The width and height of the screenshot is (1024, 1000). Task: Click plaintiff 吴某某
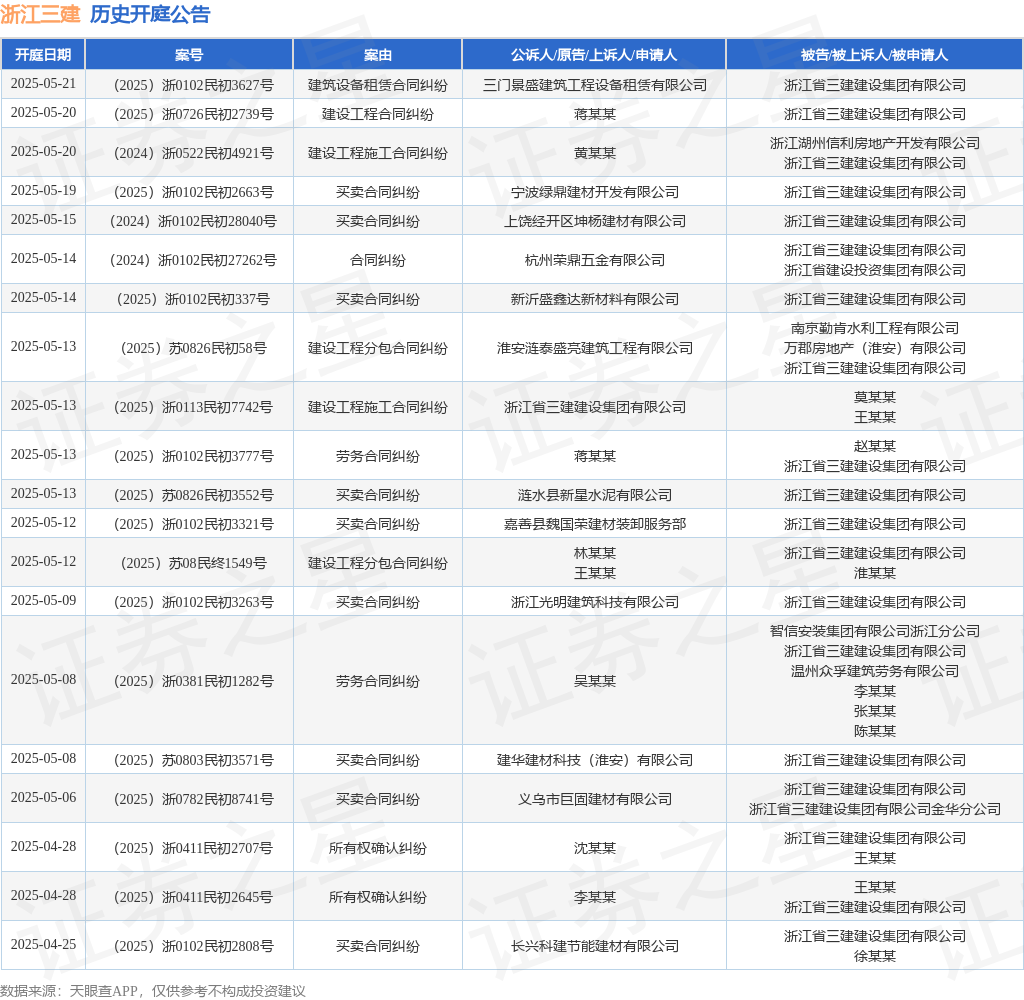[594, 682]
